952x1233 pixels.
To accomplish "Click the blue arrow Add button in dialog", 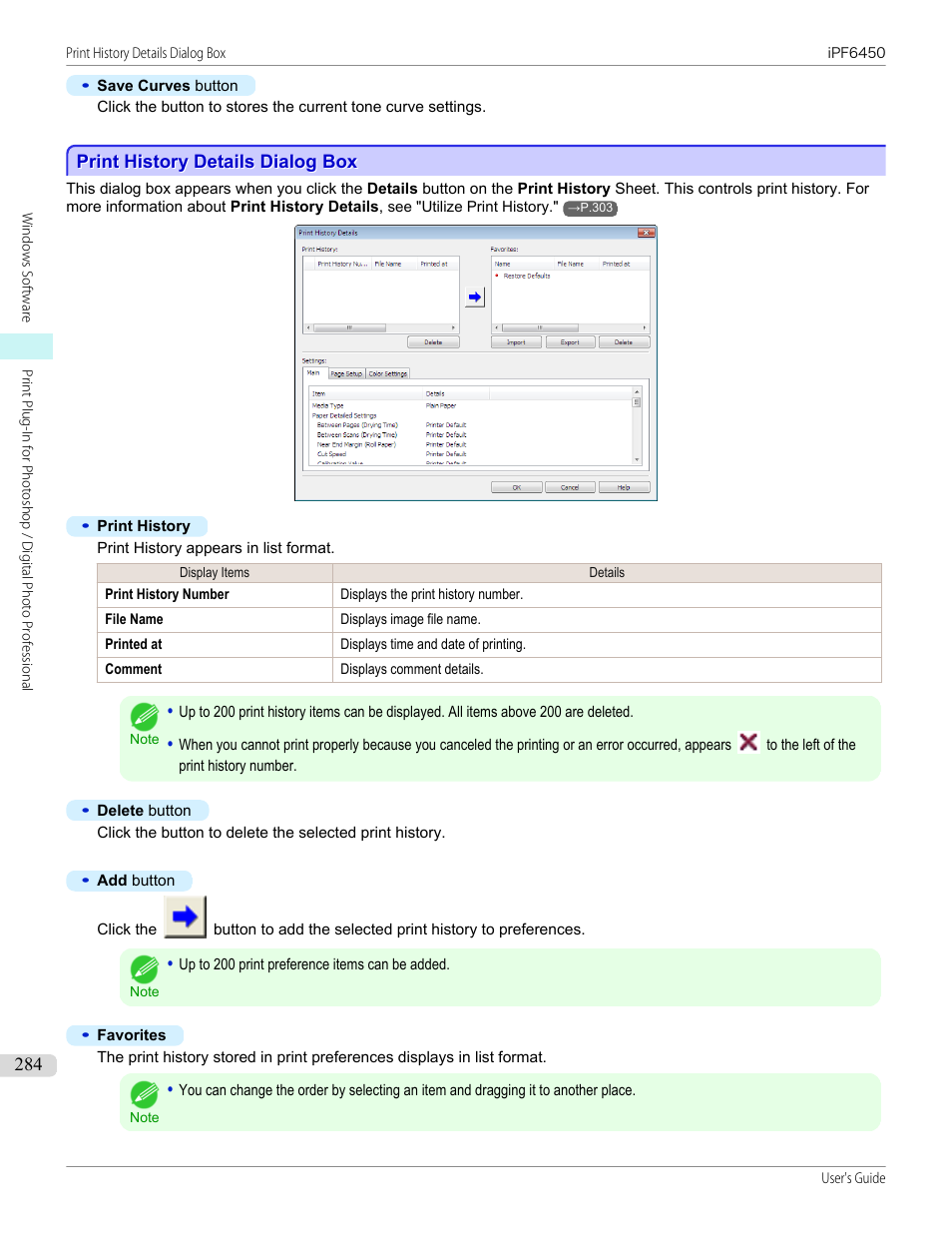I will tap(475, 298).
